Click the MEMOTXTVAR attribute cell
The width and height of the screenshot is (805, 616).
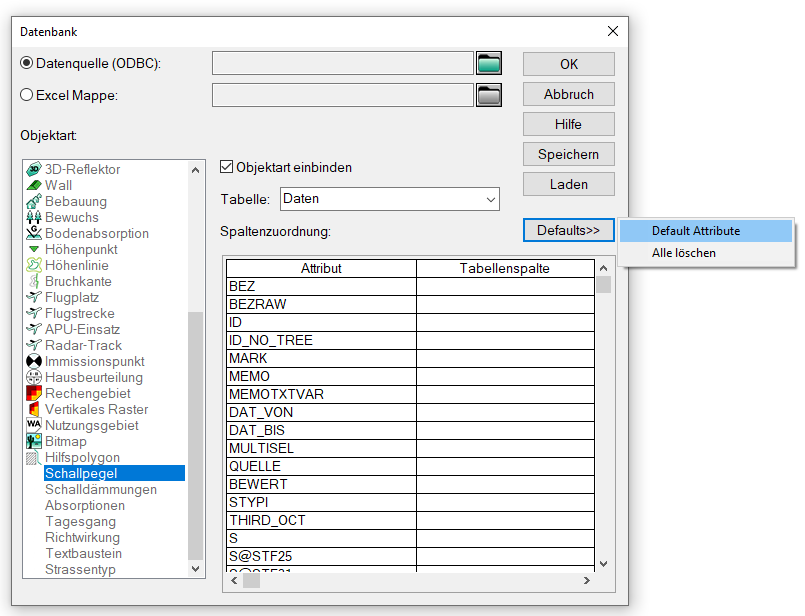321,394
